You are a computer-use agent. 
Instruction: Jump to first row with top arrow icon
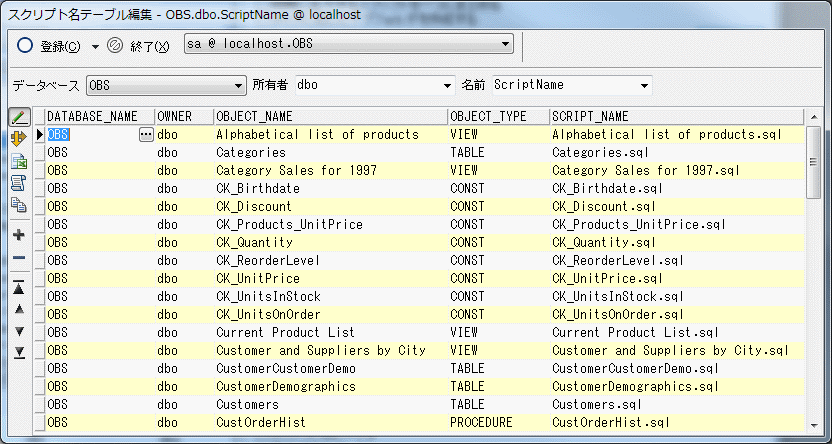pyautogui.click(x=19, y=287)
